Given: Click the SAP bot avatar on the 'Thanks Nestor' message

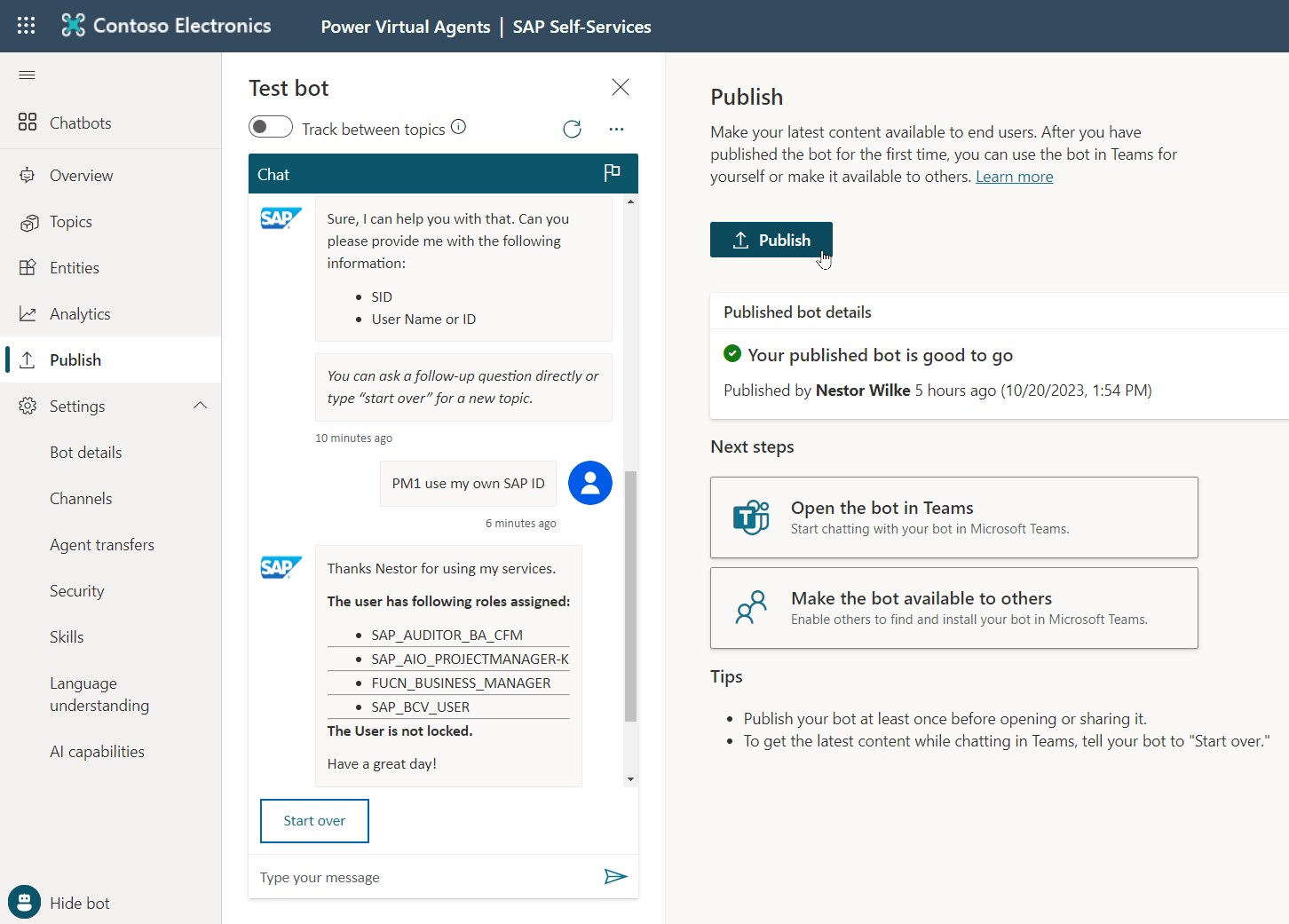Looking at the screenshot, I should click(x=281, y=567).
